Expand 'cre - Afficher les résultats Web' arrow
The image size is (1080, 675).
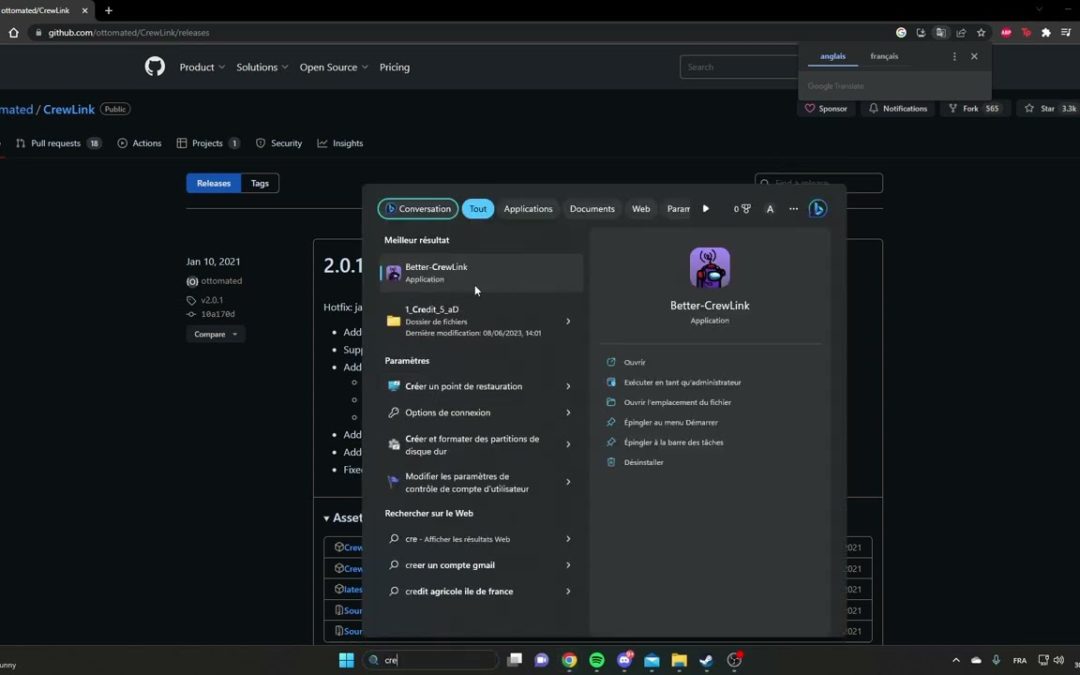[x=568, y=539]
